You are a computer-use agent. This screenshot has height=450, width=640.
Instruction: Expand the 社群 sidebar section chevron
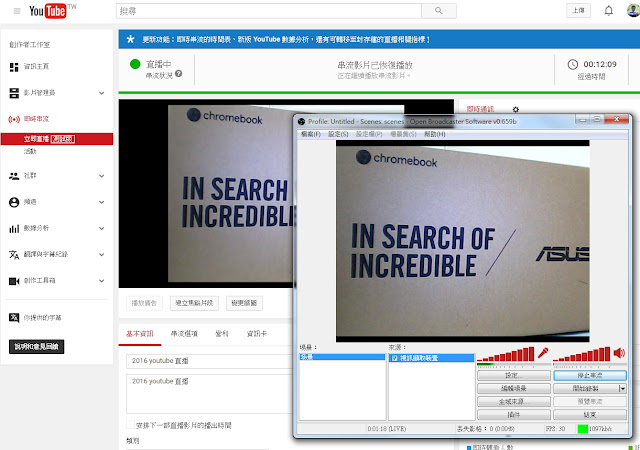point(102,176)
